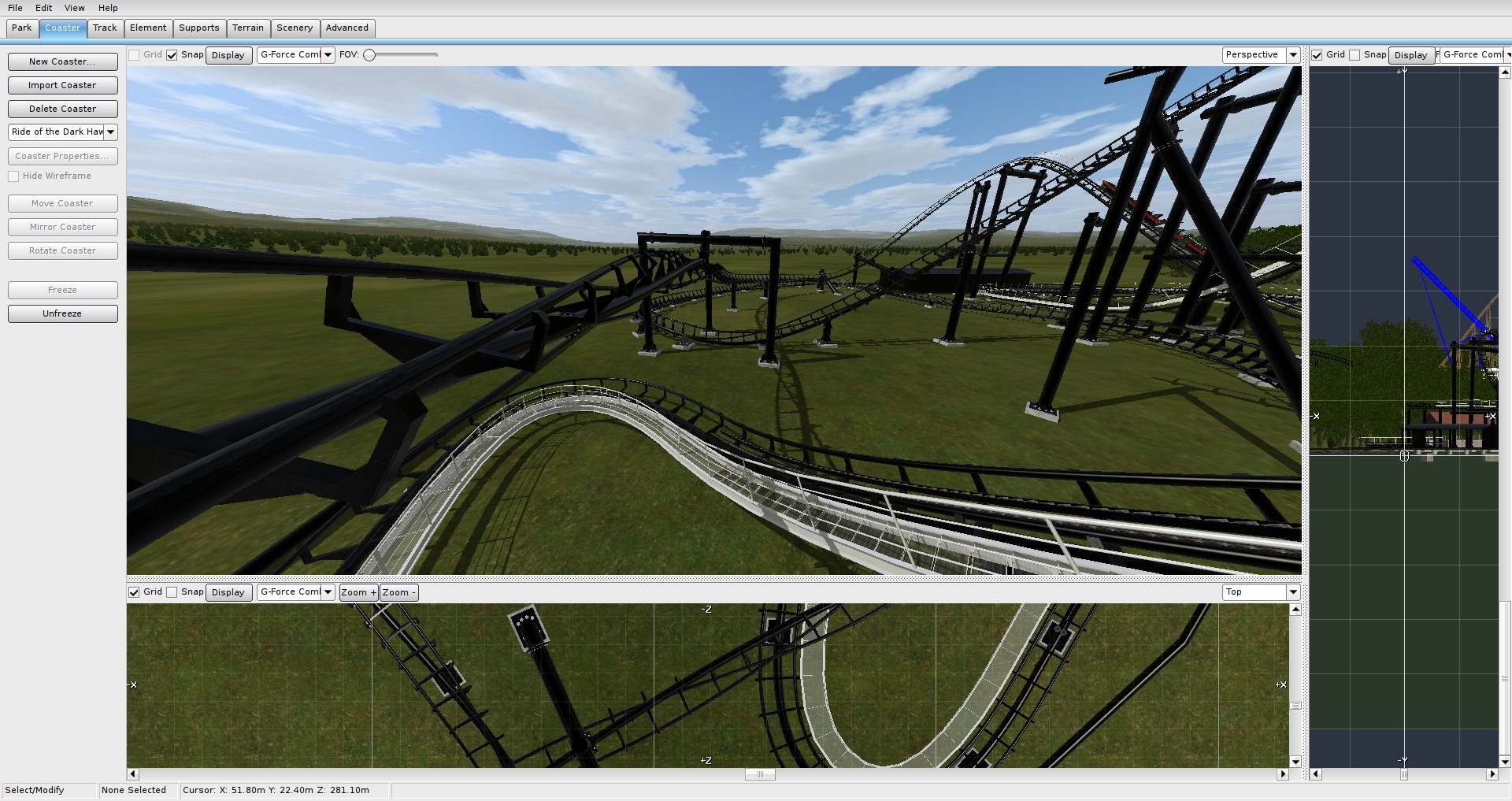Click right side view scroll right arrow
Image resolution: width=1512 pixels, height=801 pixels.
(1492, 774)
